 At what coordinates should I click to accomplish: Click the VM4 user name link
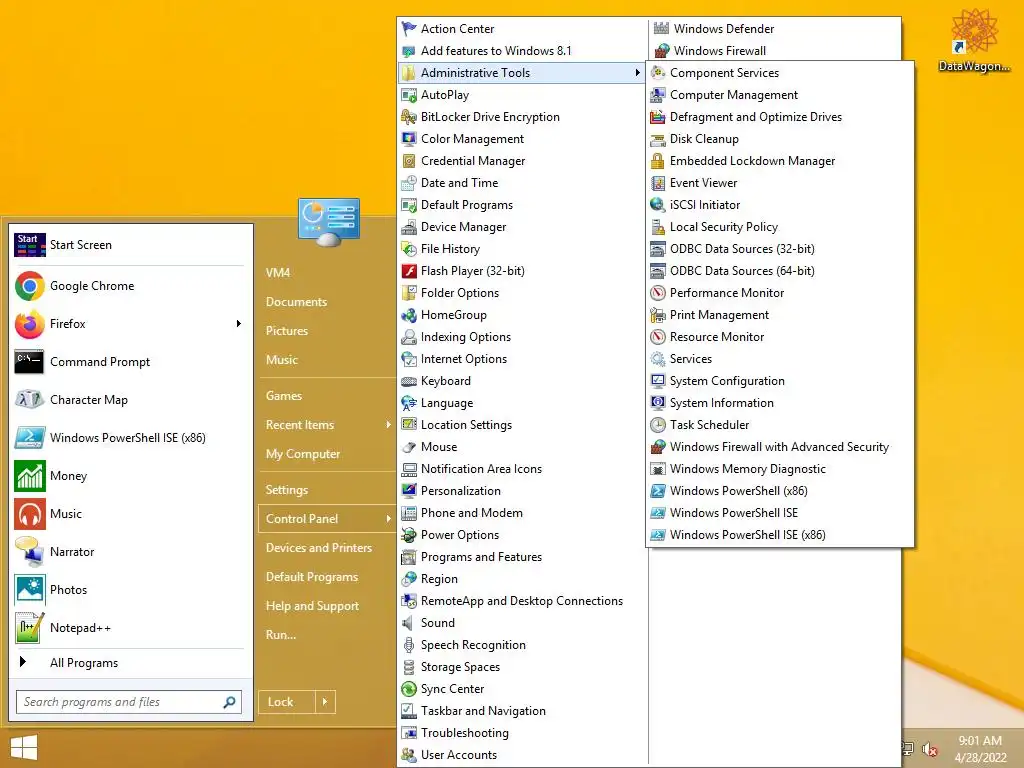(278, 273)
